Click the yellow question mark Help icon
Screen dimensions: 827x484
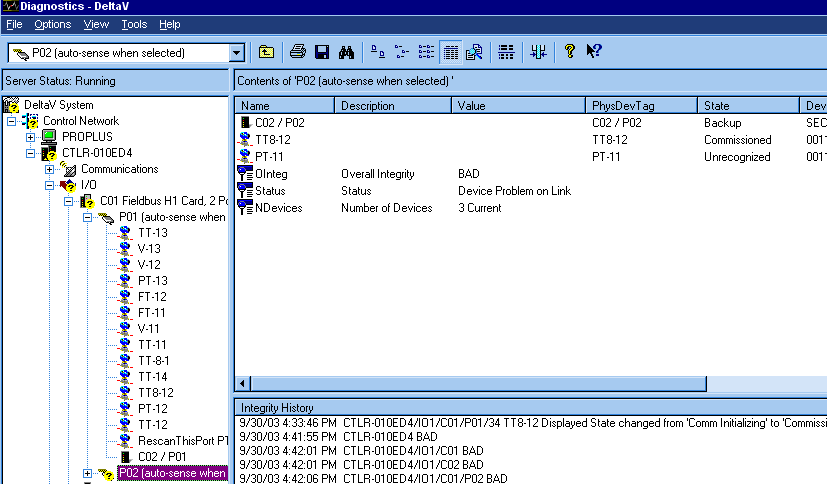coord(569,51)
